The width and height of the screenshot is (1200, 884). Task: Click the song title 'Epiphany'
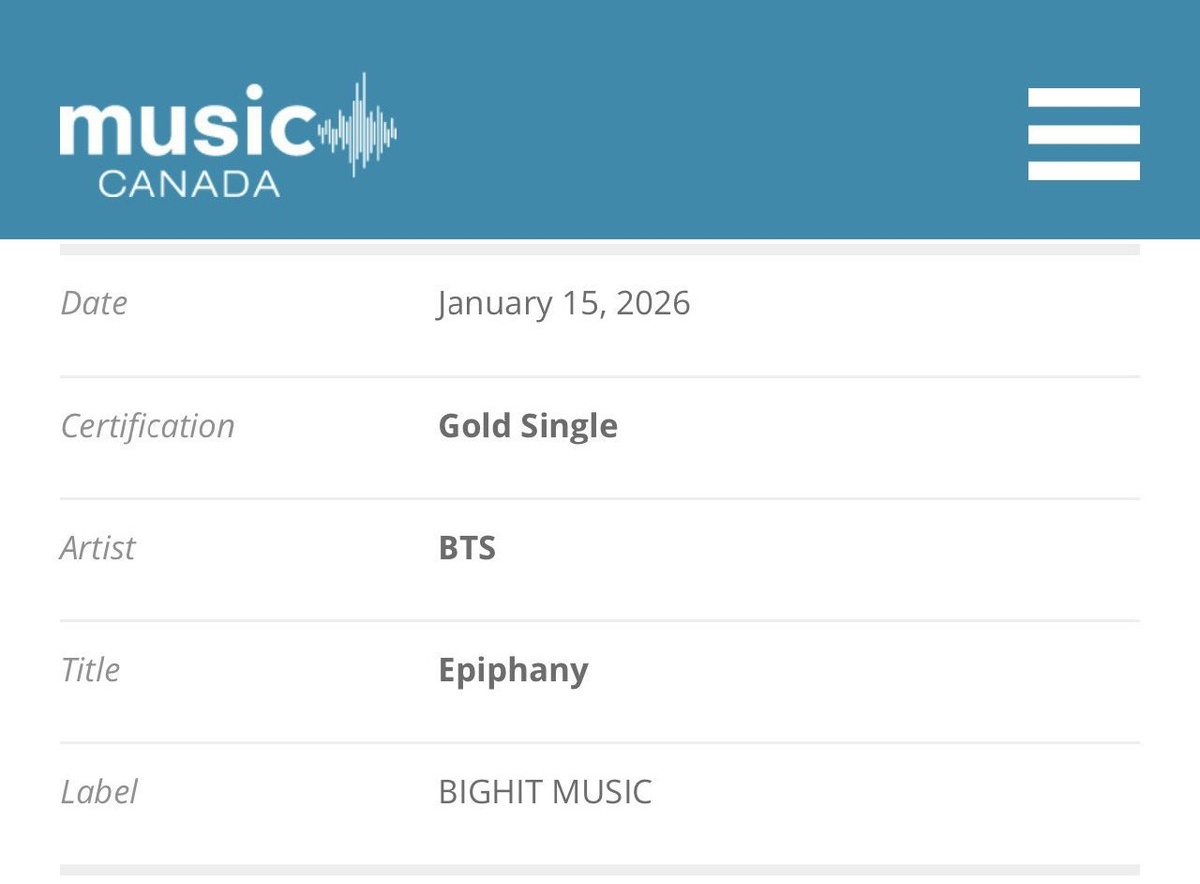[x=513, y=671]
